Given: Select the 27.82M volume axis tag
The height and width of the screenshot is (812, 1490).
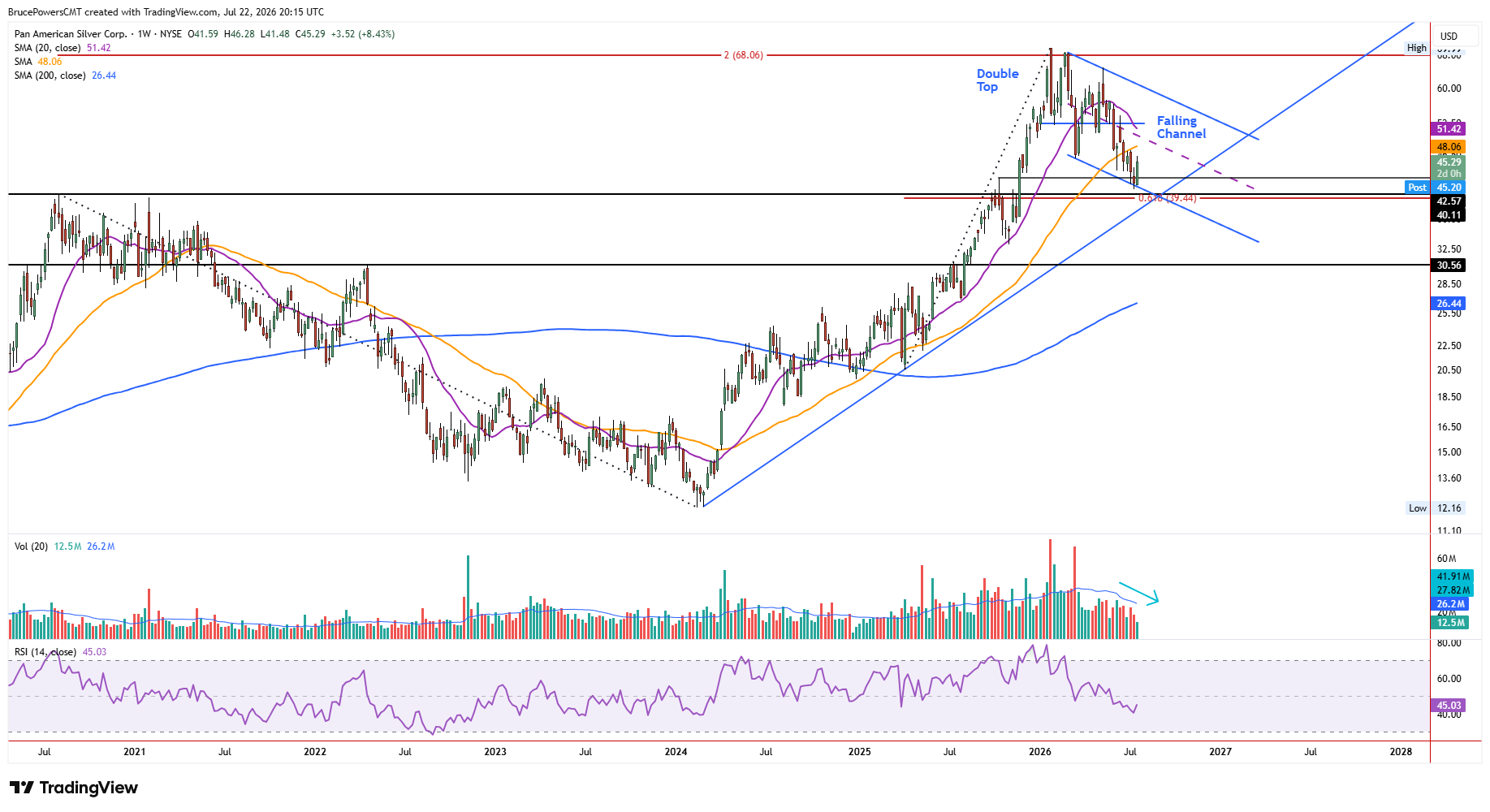Looking at the screenshot, I should point(1453,590).
